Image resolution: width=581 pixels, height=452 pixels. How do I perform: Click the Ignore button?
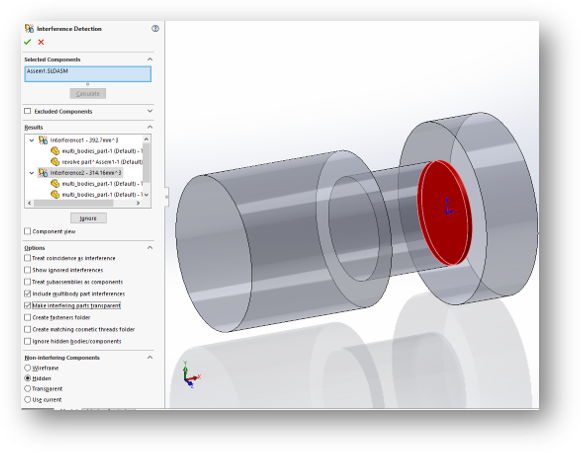[x=88, y=218]
